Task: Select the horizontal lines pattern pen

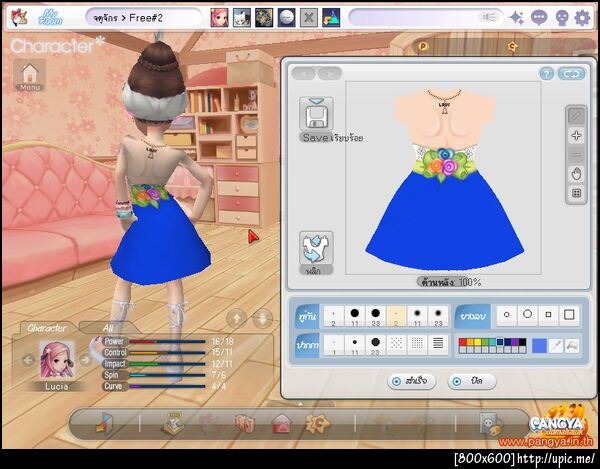Action: click(x=439, y=345)
